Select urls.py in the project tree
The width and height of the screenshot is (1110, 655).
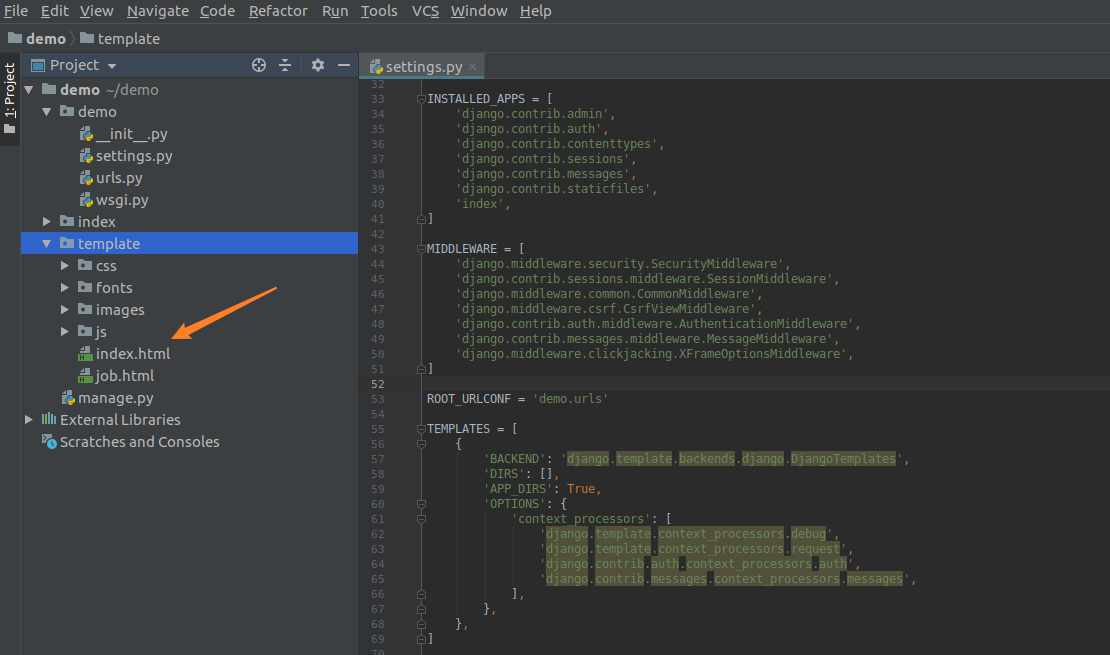click(119, 178)
